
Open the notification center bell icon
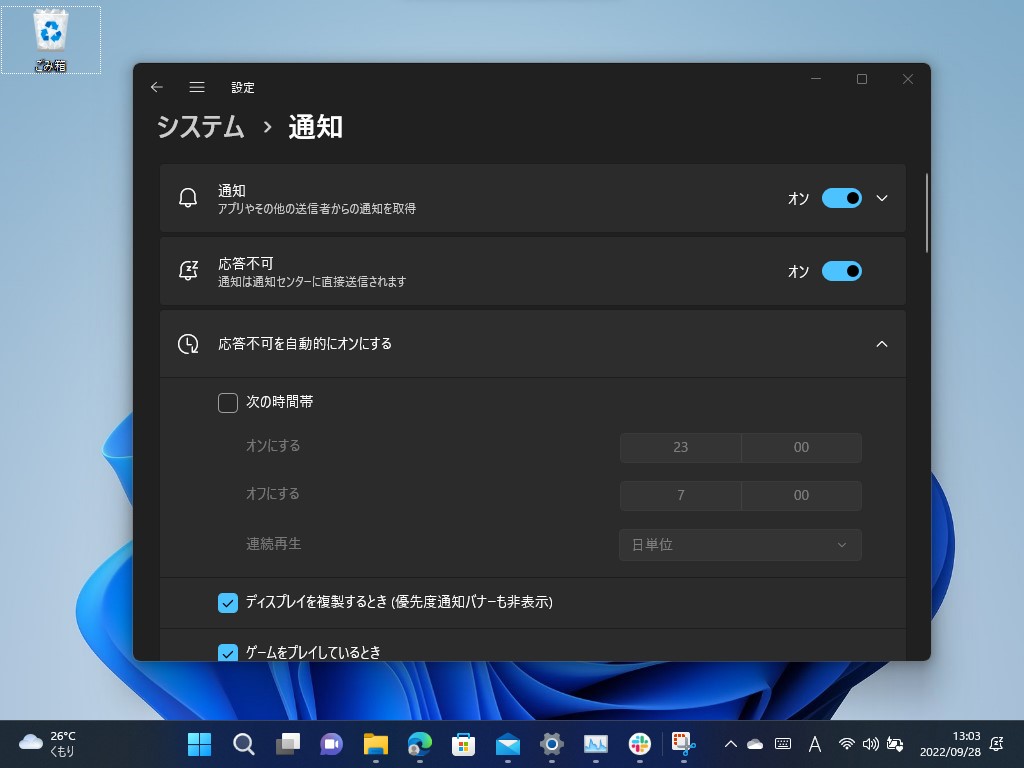(x=996, y=744)
